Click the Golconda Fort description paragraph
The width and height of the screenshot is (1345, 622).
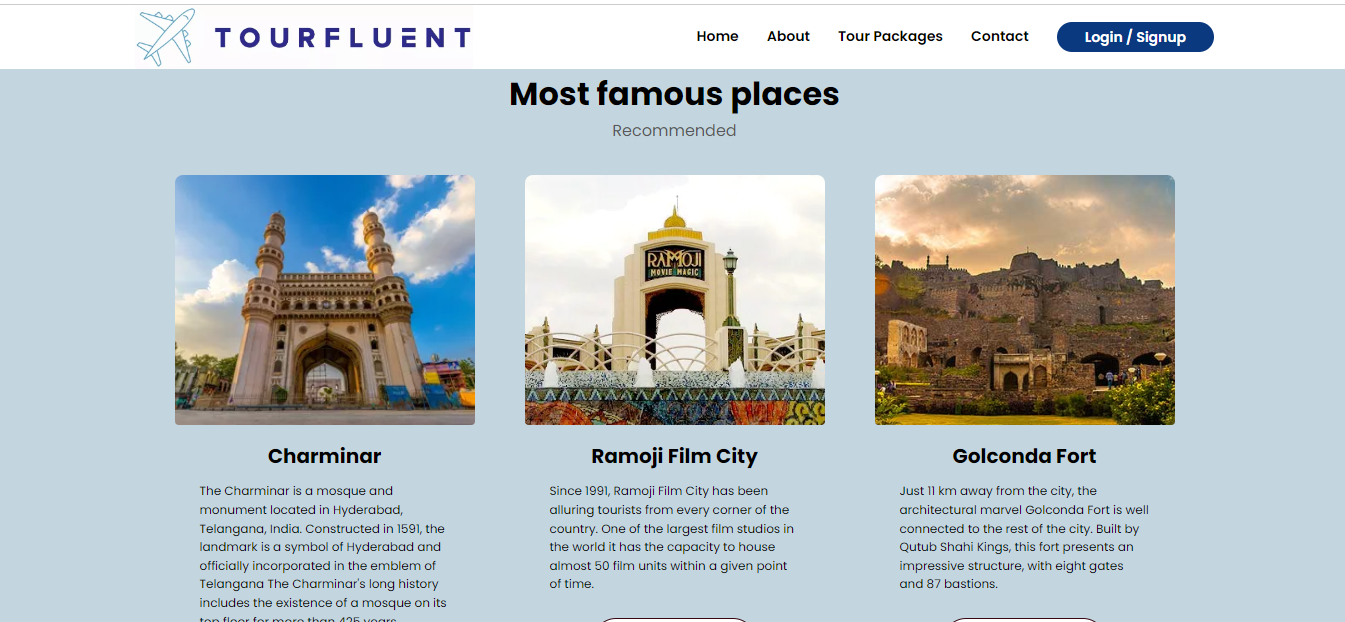1025,537
